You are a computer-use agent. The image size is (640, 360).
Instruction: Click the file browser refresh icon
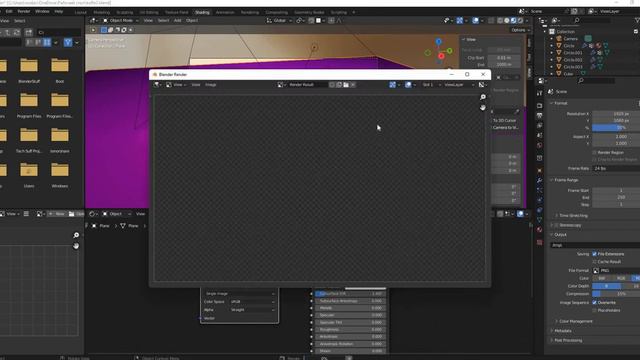pos(17,32)
